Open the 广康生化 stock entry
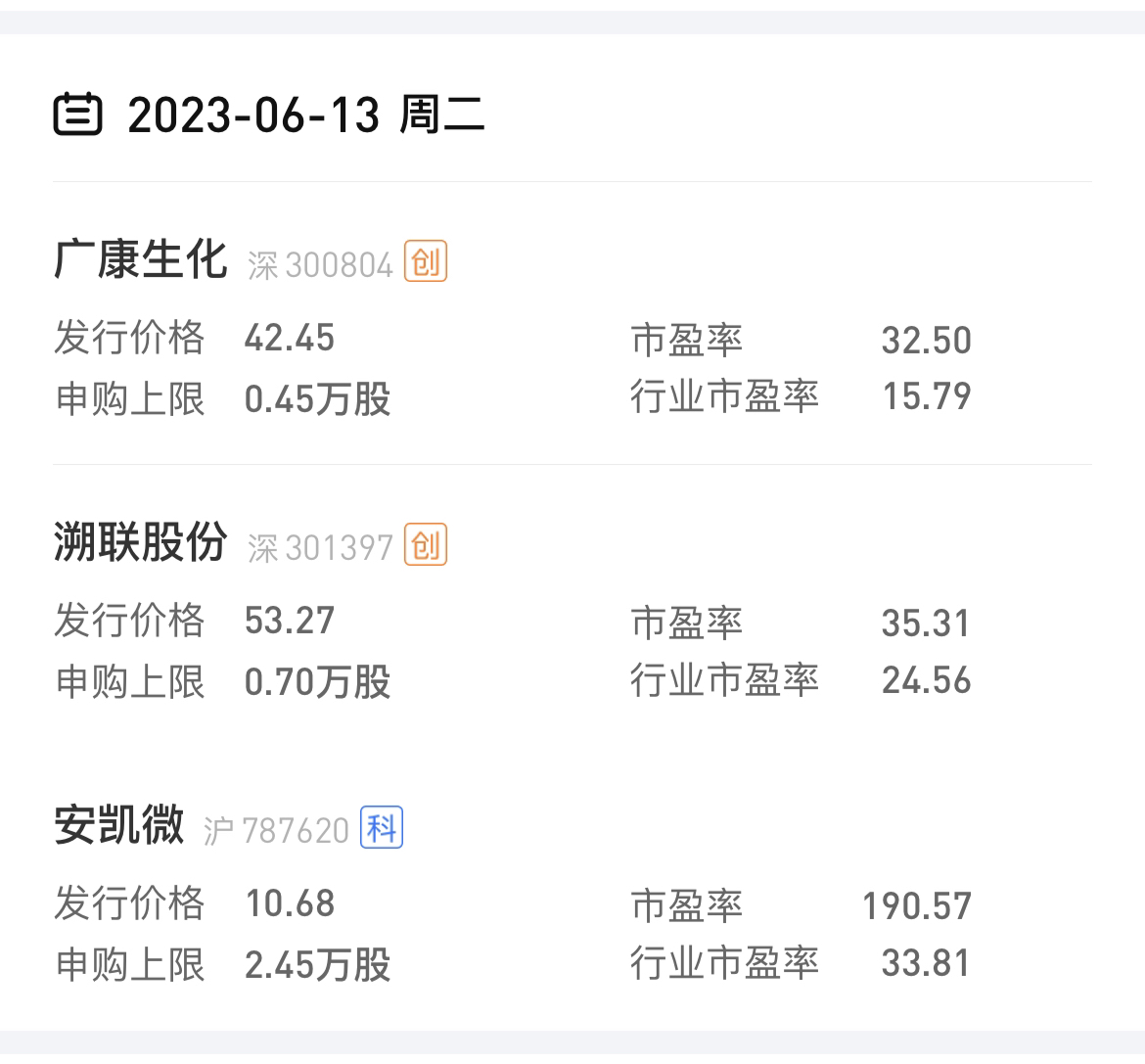 pyautogui.click(x=140, y=260)
